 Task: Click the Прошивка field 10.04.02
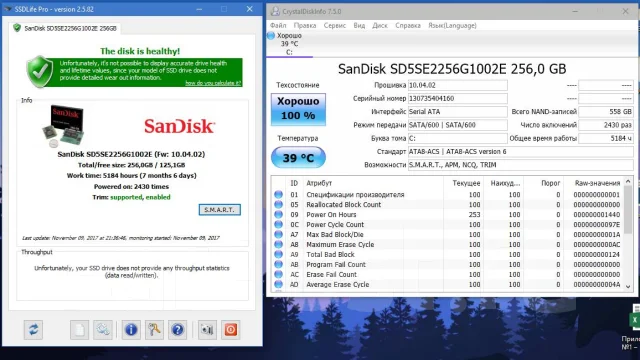pyautogui.click(x=458, y=85)
